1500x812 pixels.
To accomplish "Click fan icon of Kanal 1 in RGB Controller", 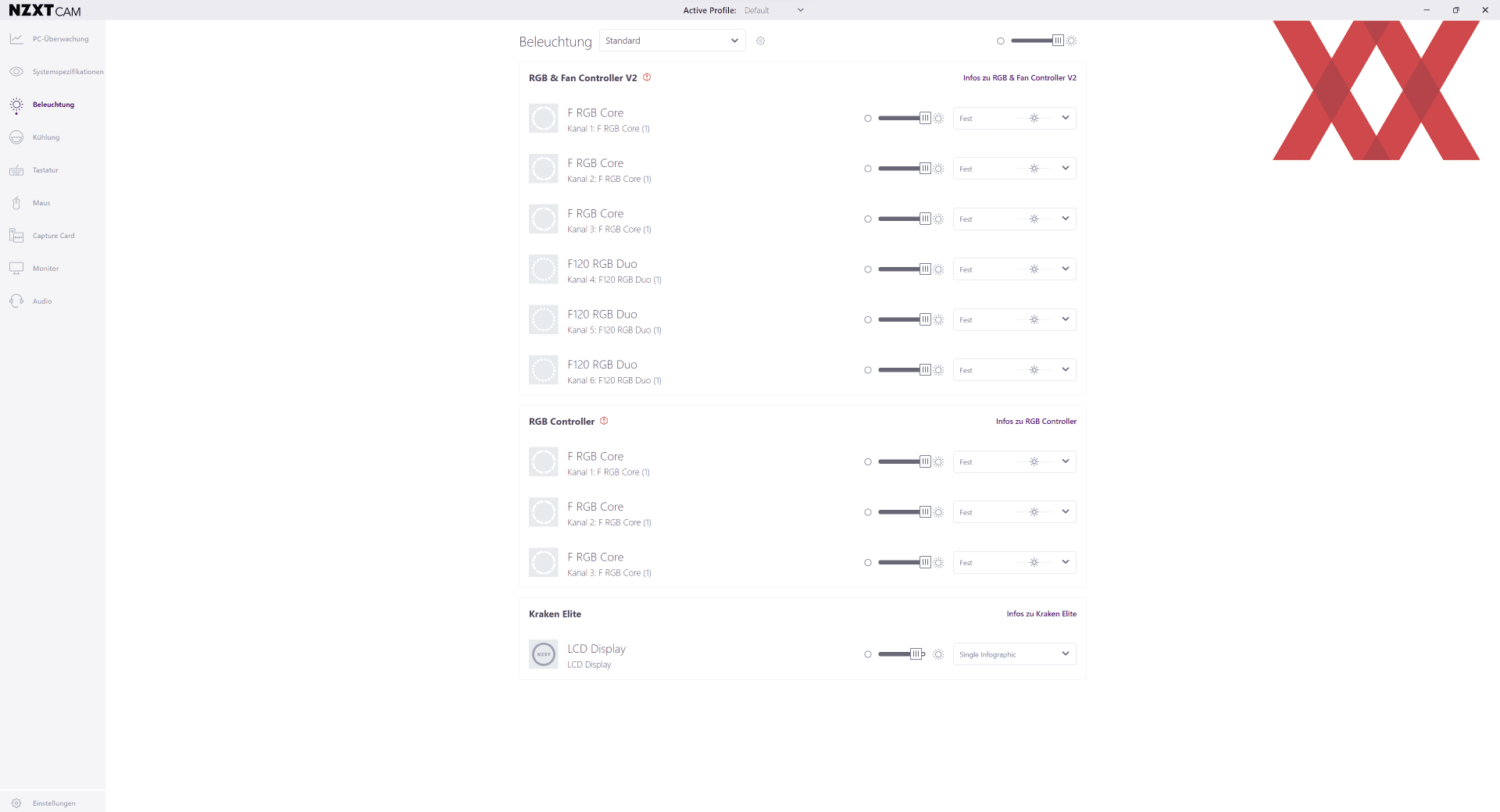I will [x=544, y=462].
